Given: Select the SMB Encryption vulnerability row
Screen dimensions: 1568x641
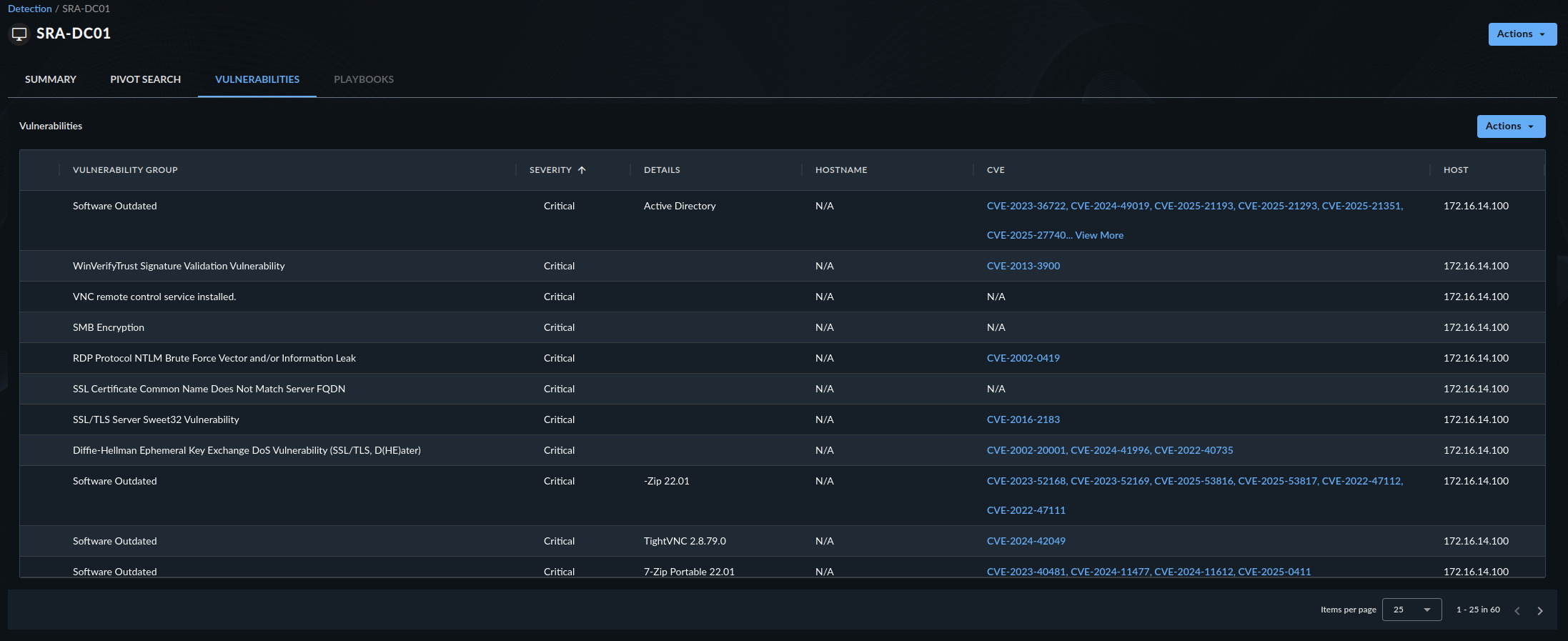Looking at the screenshot, I should tap(109, 327).
